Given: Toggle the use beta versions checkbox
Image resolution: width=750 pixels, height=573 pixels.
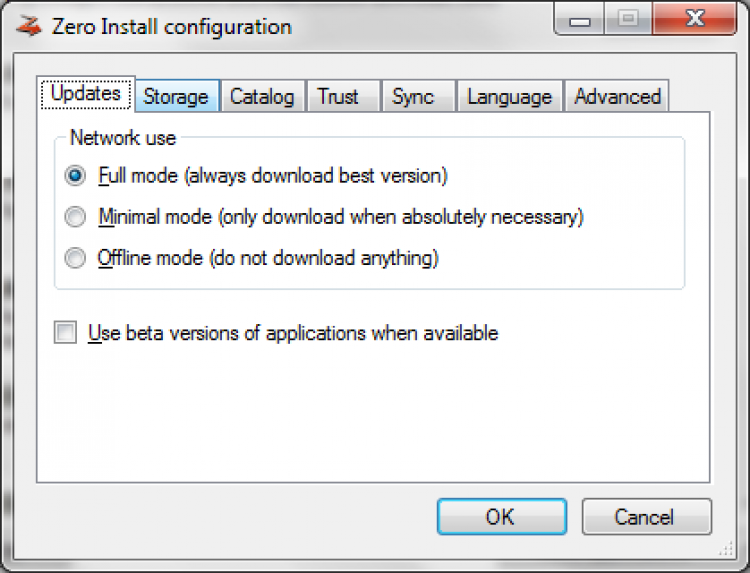Looking at the screenshot, I should click(66, 333).
